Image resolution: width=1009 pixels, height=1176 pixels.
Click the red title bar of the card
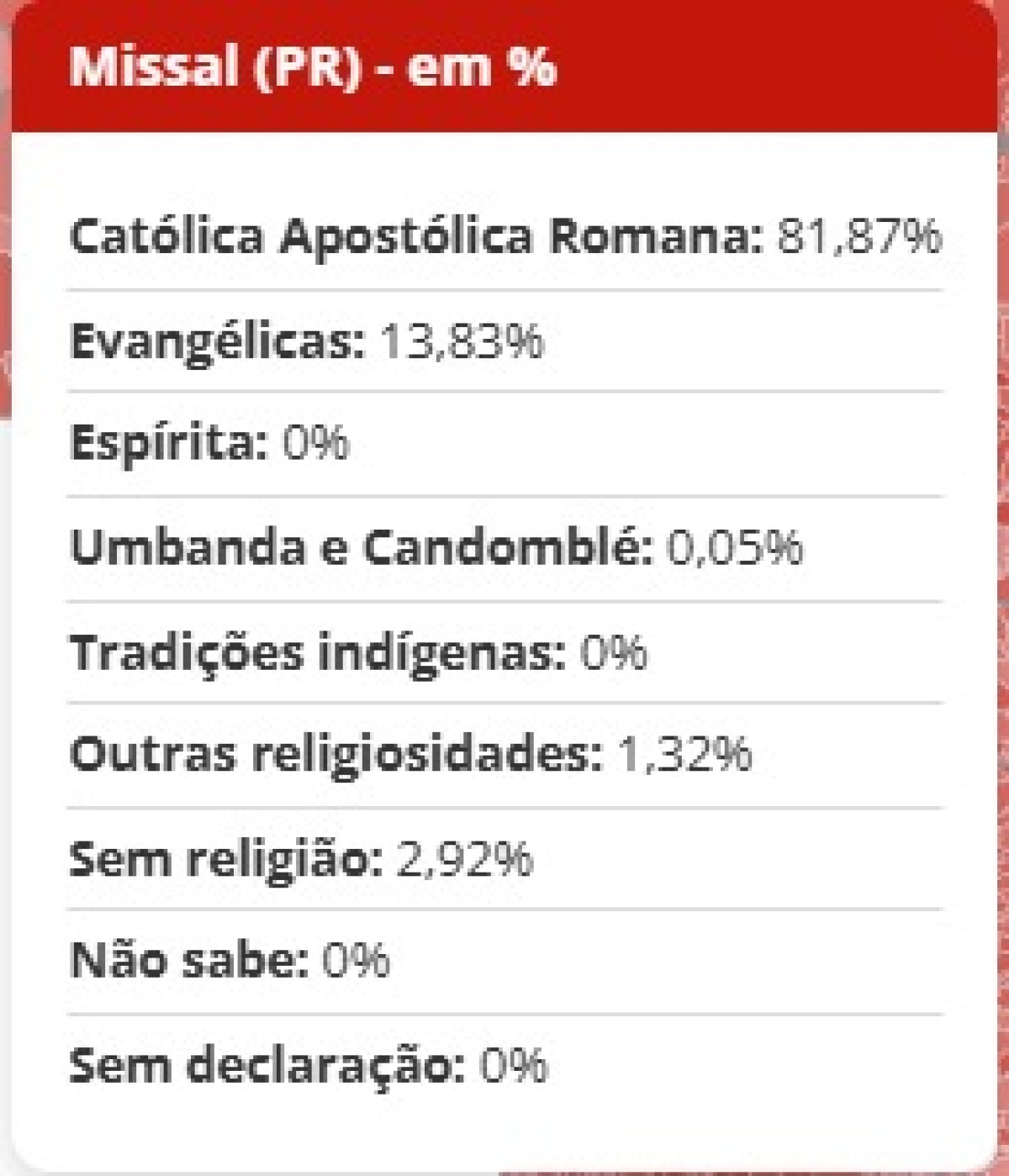tap(504, 66)
